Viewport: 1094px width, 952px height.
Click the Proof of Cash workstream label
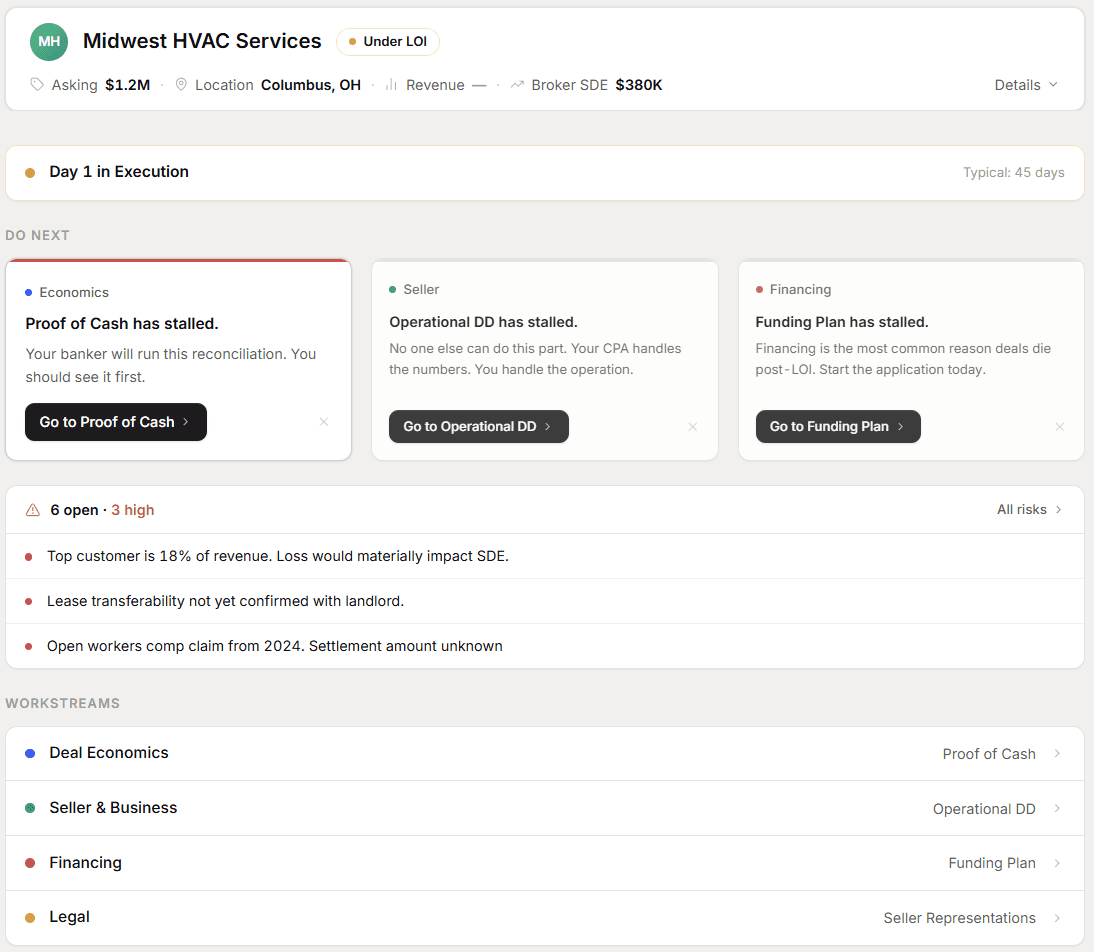(x=989, y=754)
